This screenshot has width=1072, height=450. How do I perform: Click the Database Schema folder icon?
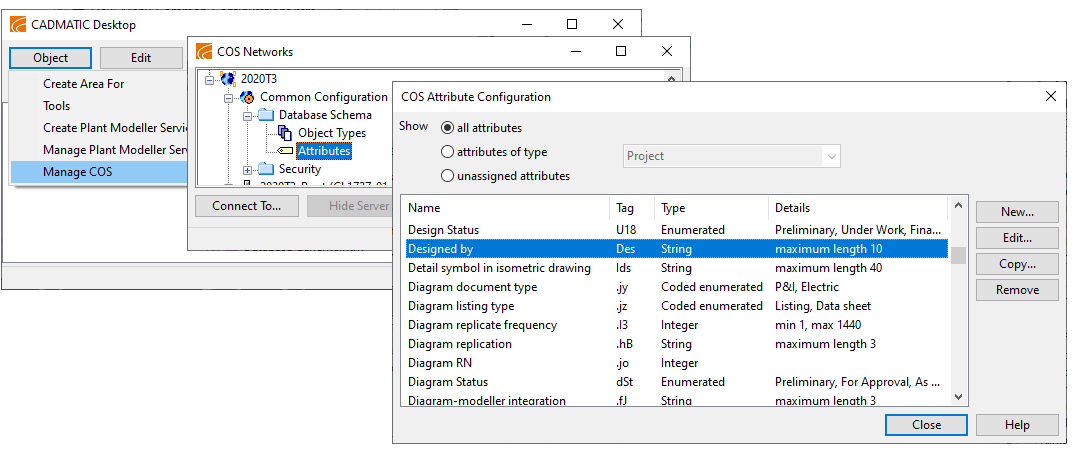click(x=266, y=115)
